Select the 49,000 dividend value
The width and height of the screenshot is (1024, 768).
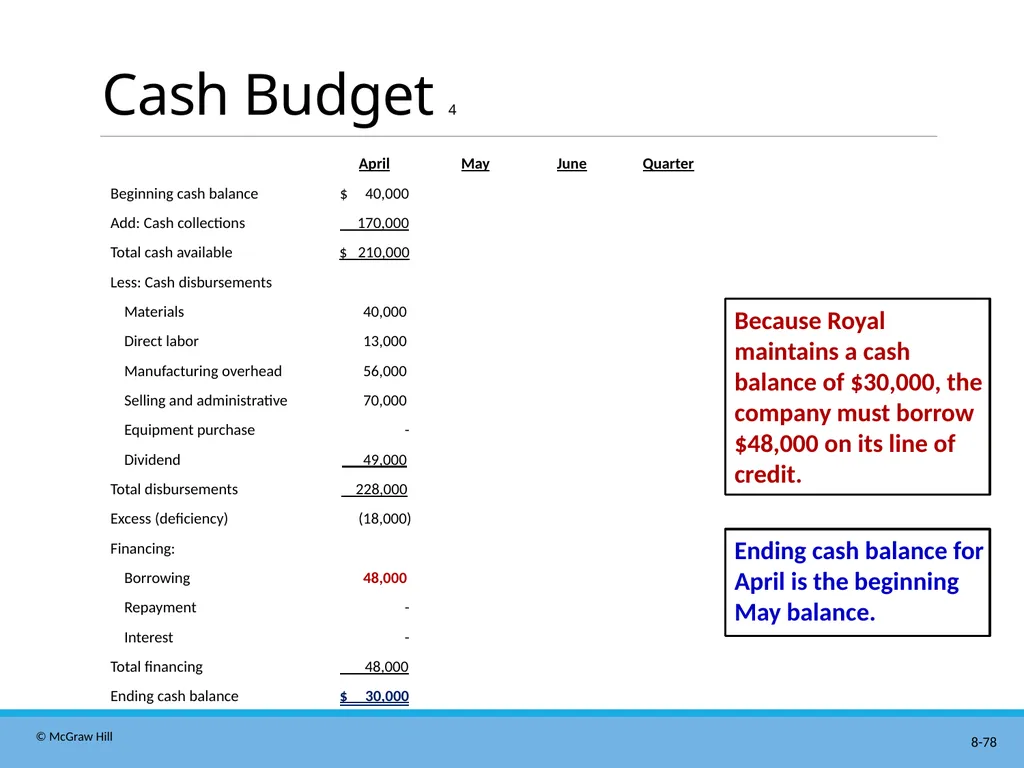point(385,460)
